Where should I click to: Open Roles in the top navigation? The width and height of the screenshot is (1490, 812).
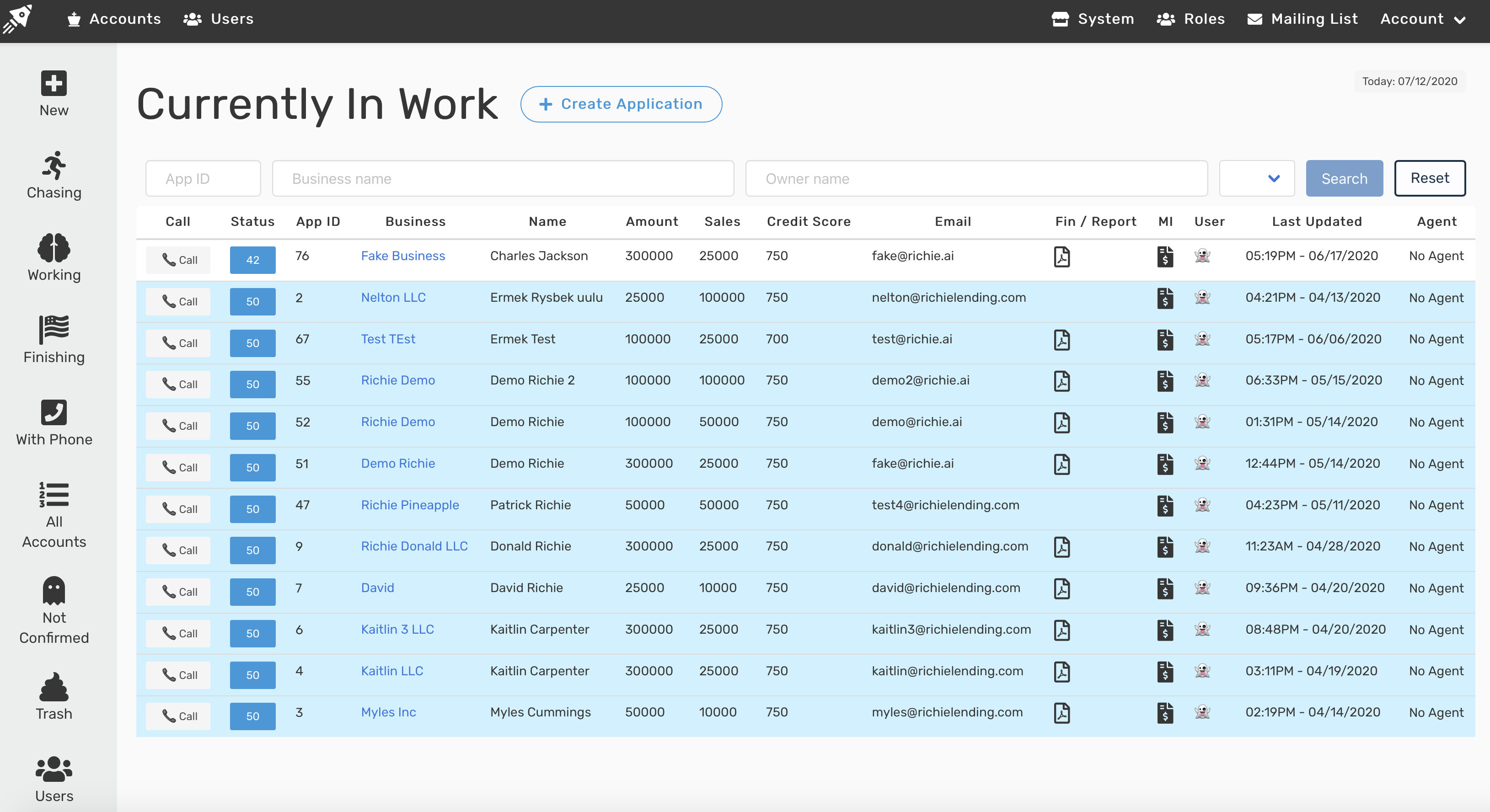coord(1190,19)
